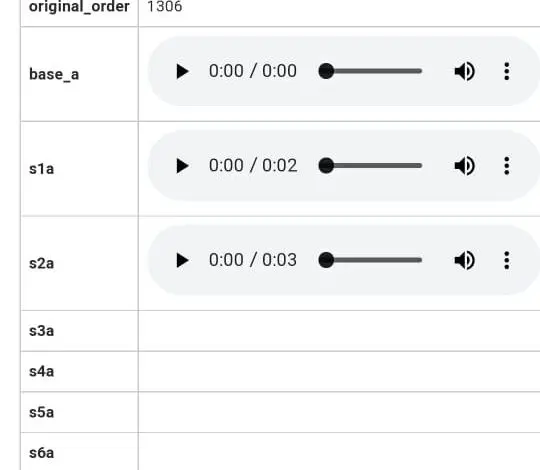Click the s1a slider thumb handle
The width and height of the screenshot is (540, 470).
326,166
